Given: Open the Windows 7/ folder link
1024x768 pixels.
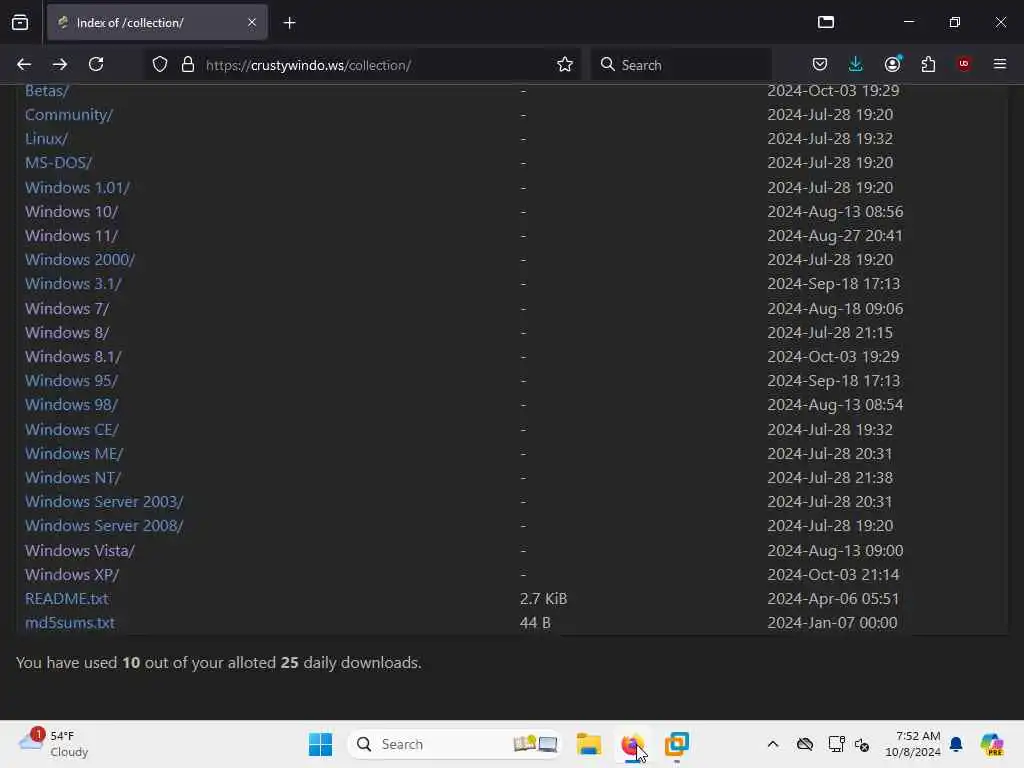Looking at the screenshot, I should click(x=67, y=308).
